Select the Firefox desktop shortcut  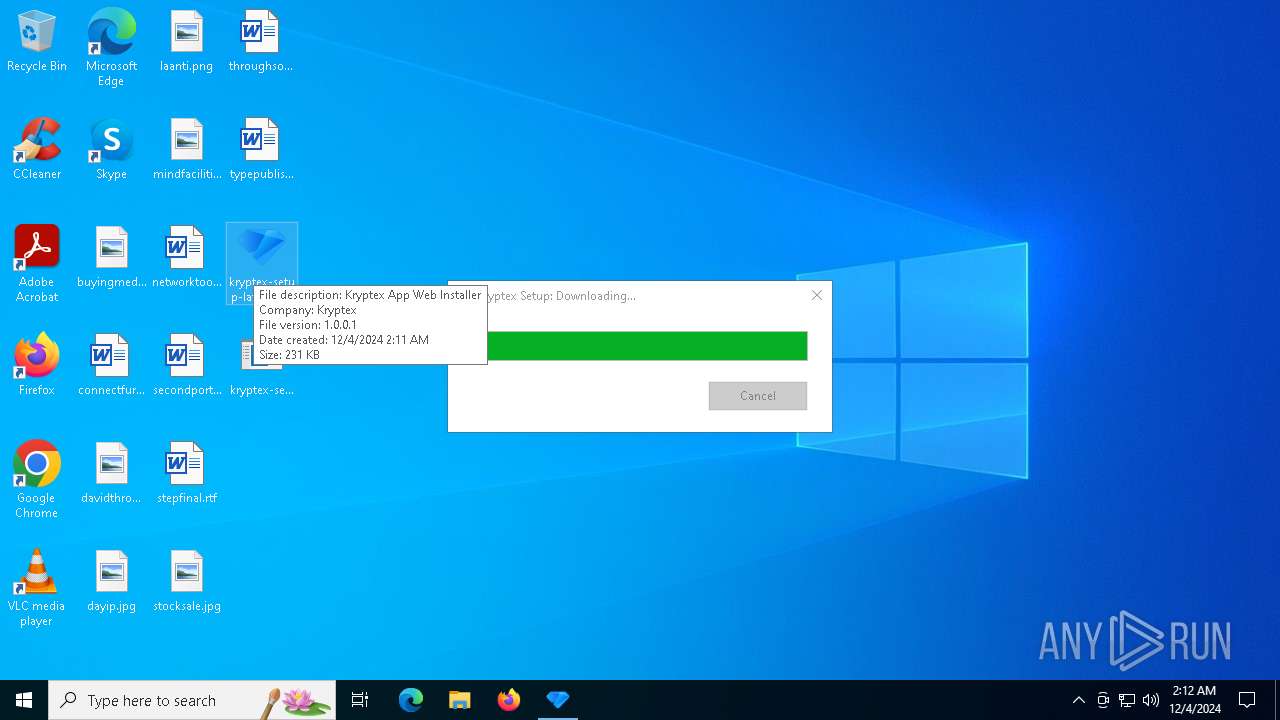(x=37, y=366)
